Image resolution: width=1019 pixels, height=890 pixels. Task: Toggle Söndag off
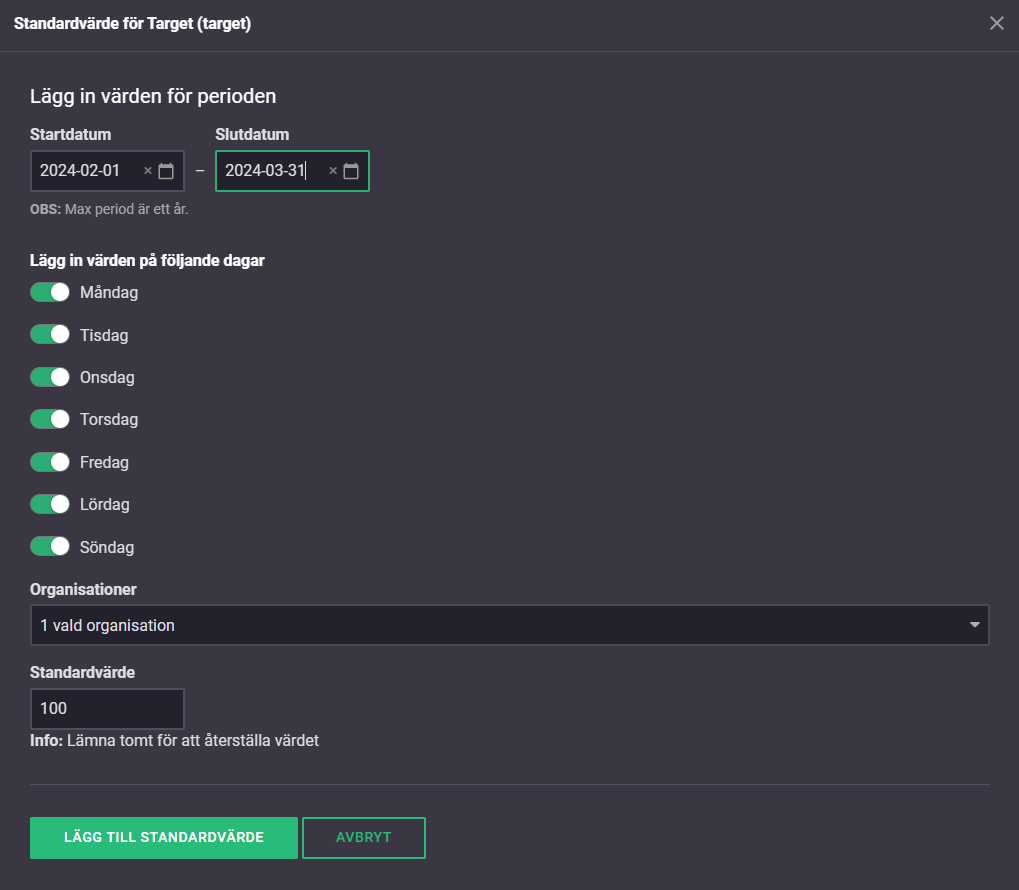50,547
